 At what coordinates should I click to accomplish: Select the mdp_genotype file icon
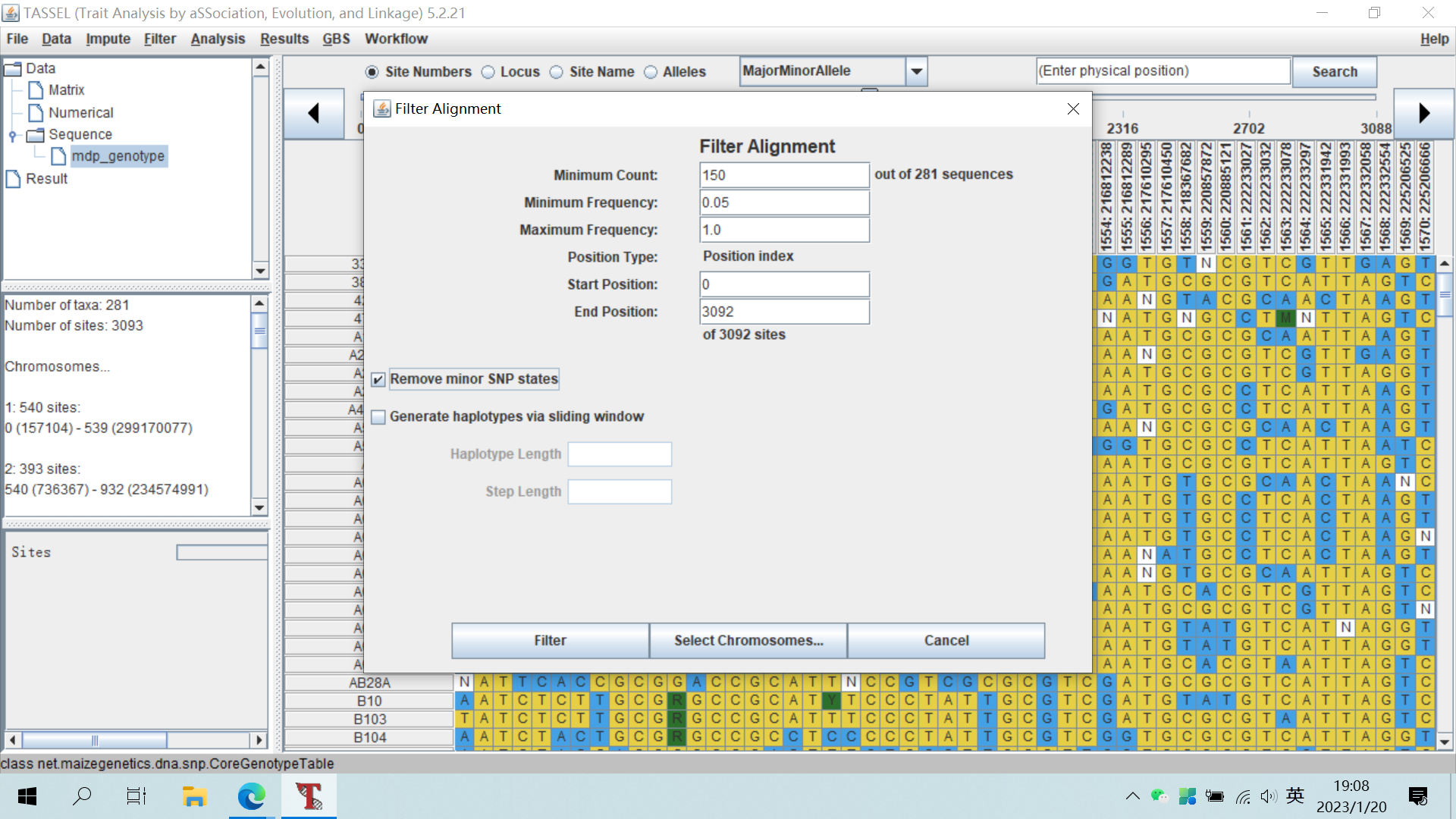[x=58, y=156]
